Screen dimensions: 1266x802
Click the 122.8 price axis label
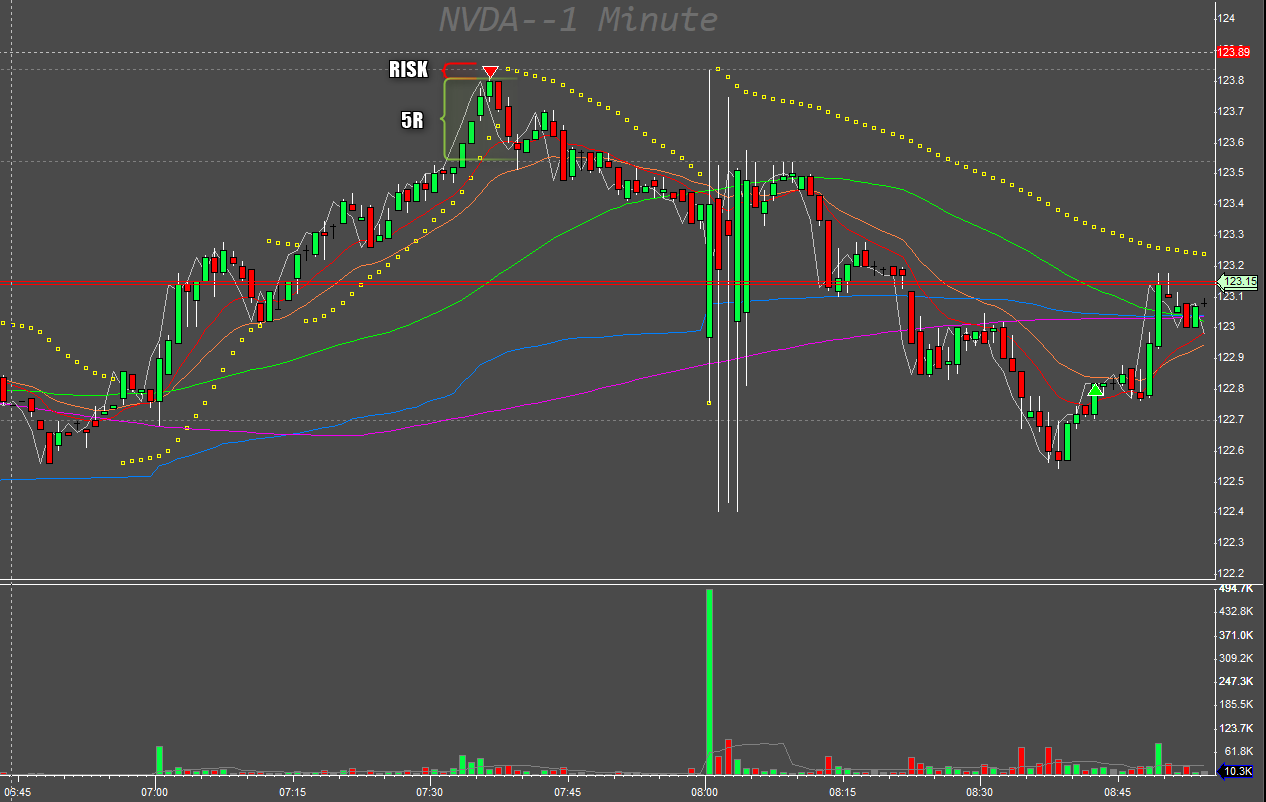(1231, 388)
